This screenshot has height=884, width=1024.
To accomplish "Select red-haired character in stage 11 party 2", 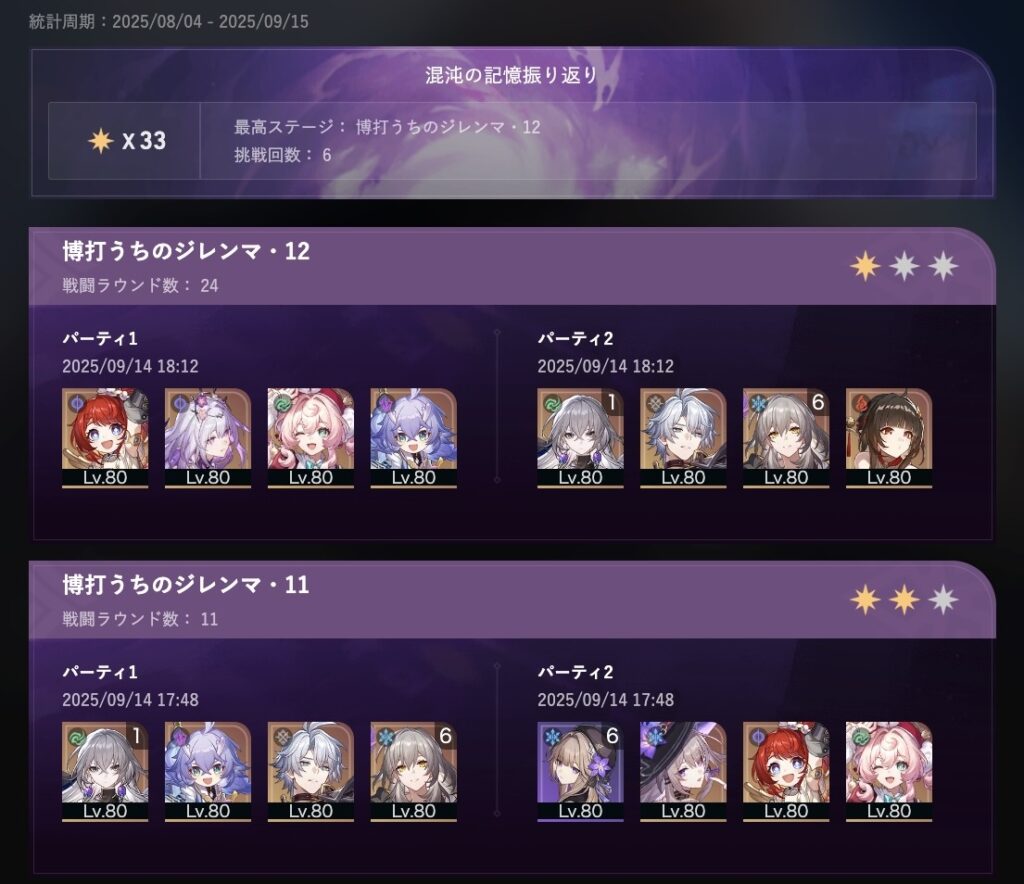I will (786, 772).
